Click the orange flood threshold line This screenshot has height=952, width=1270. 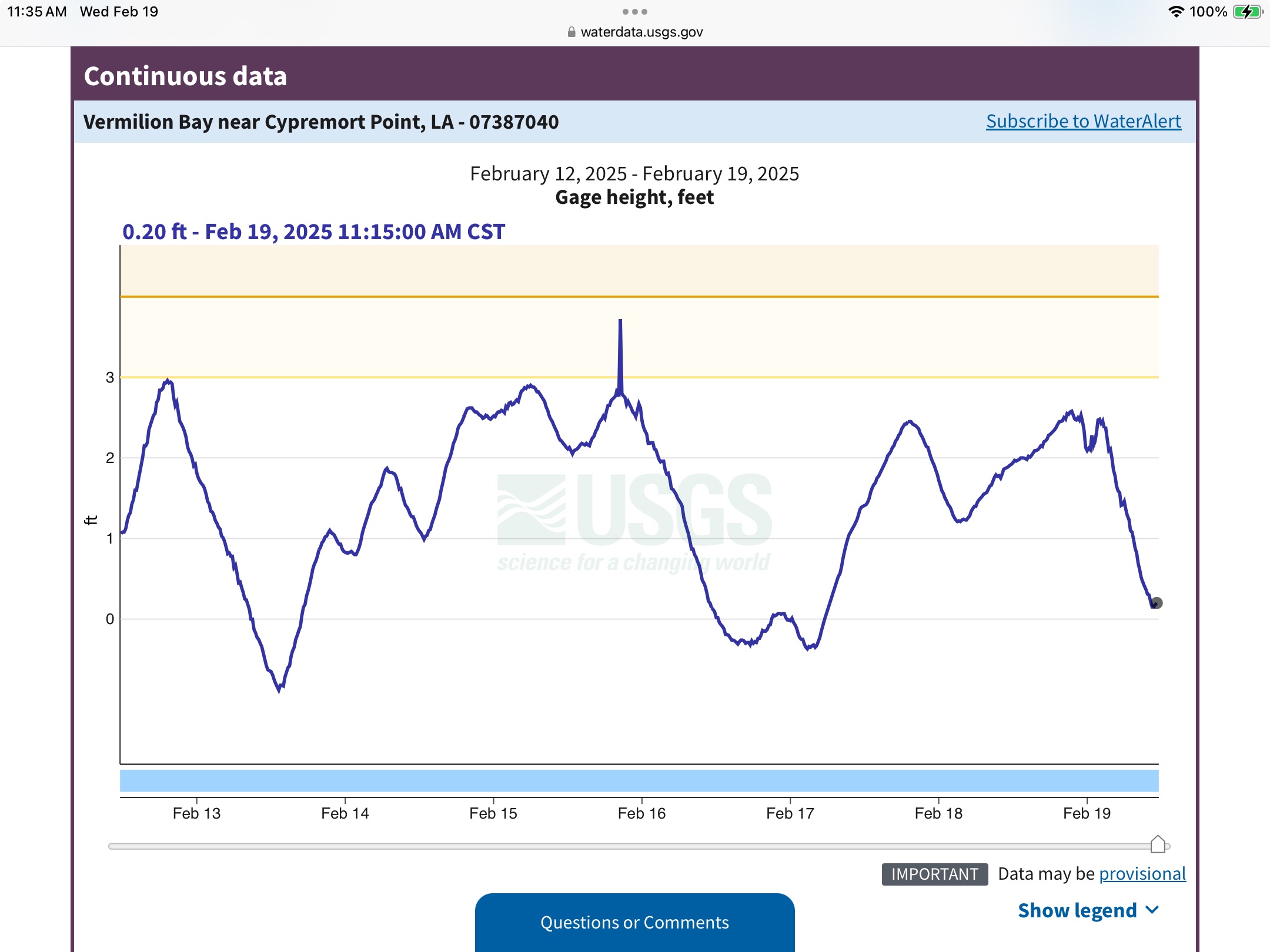coord(639,297)
